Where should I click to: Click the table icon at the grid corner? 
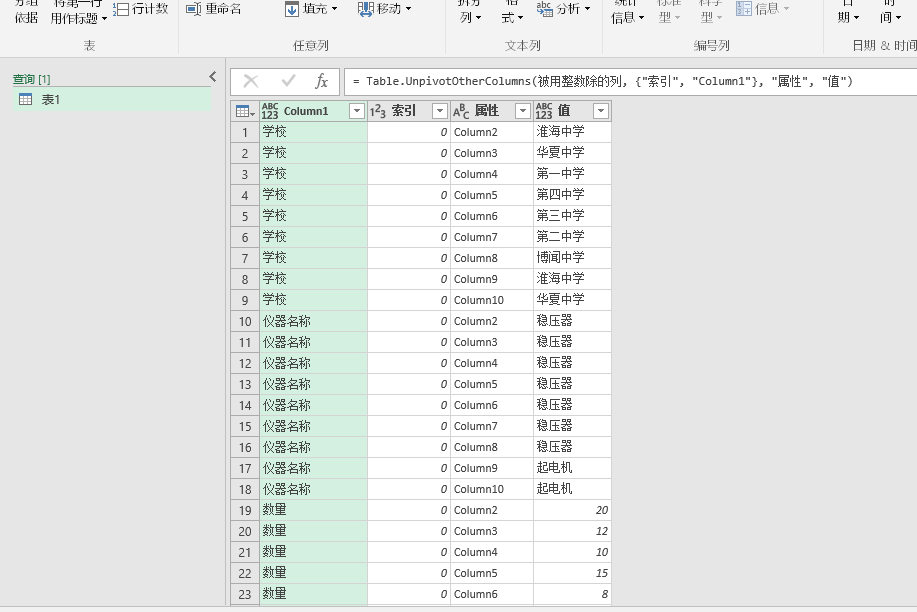click(x=241, y=109)
